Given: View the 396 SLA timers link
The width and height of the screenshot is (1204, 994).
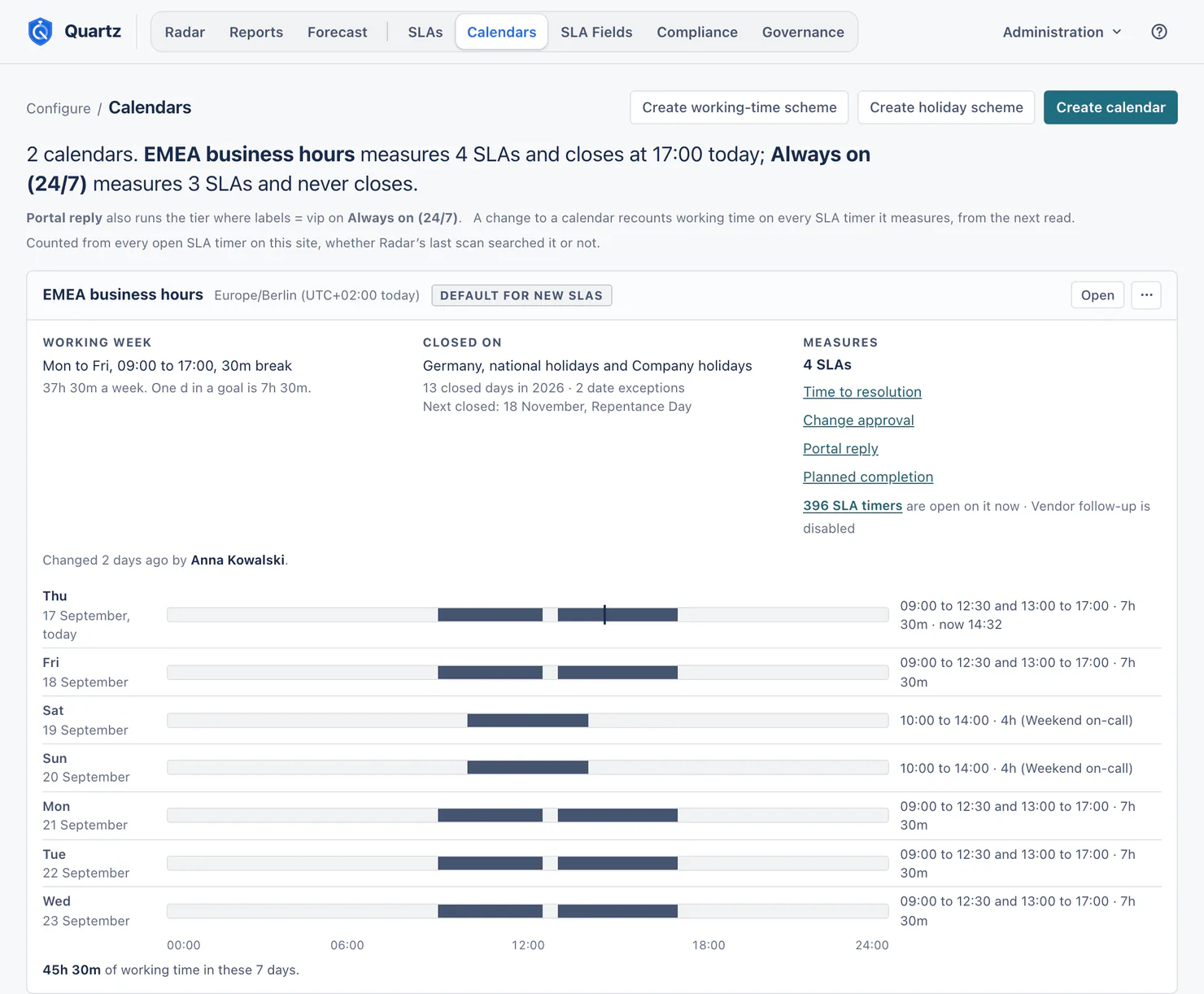Looking at the screenshot, I should point(853,506).
